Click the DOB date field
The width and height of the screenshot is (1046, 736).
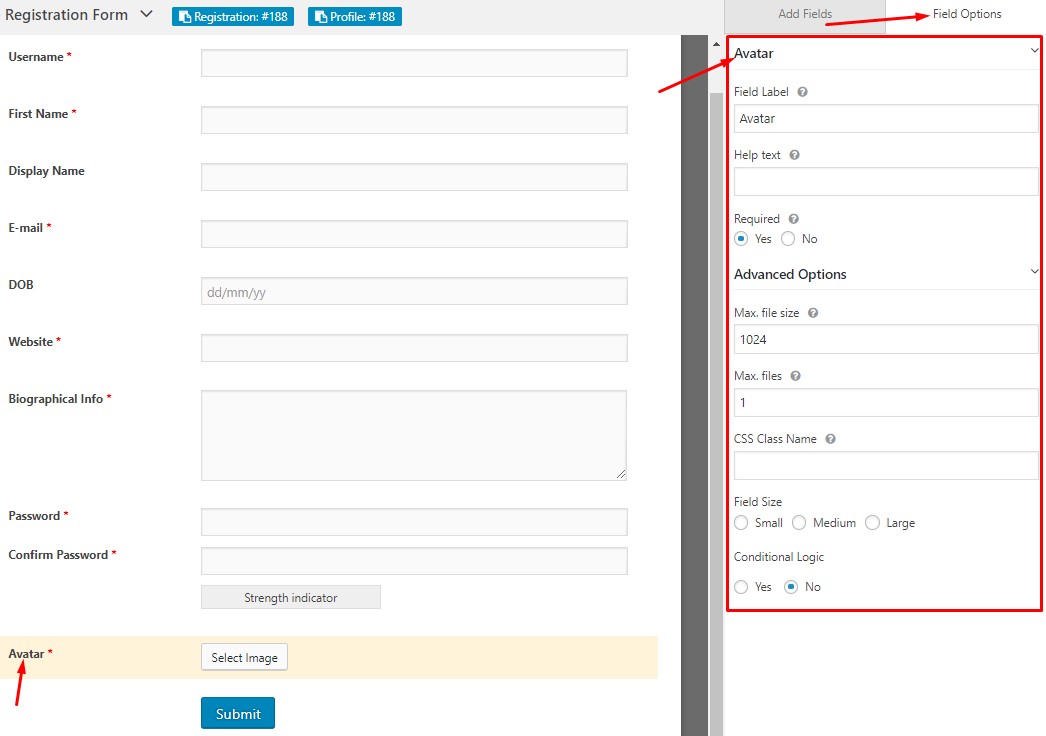pyautogui.click(x=414, y=291)
